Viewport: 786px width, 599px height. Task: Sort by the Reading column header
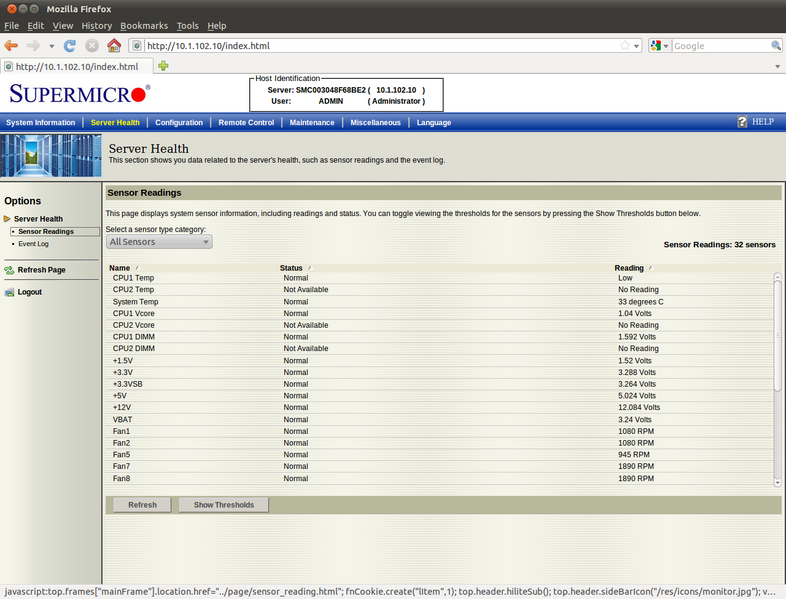pyautogui.click(x=629, y=268)
